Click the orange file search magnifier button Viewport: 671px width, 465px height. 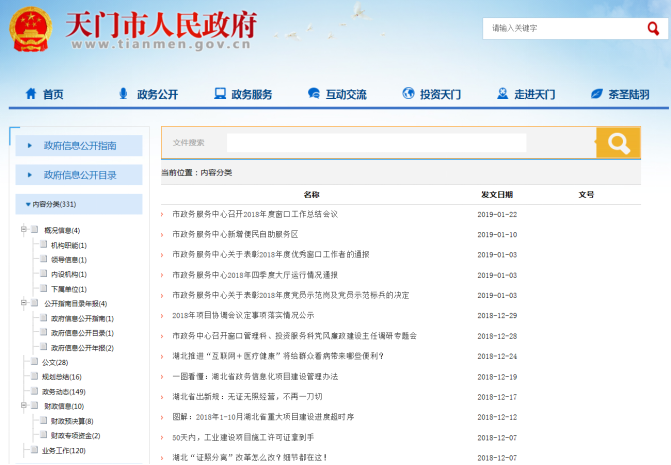617,142
